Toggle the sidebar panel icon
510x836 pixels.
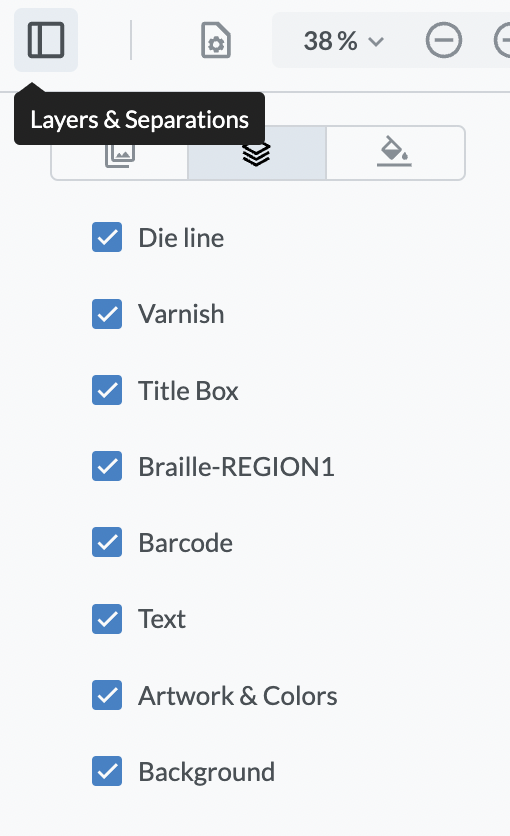tap(46, 40)
